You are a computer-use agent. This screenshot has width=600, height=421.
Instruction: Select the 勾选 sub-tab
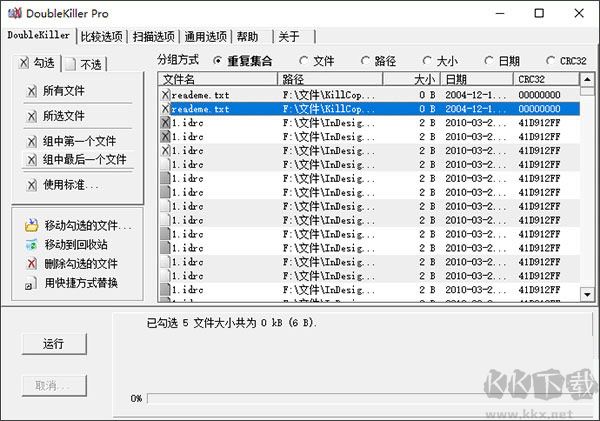(38, 63)
